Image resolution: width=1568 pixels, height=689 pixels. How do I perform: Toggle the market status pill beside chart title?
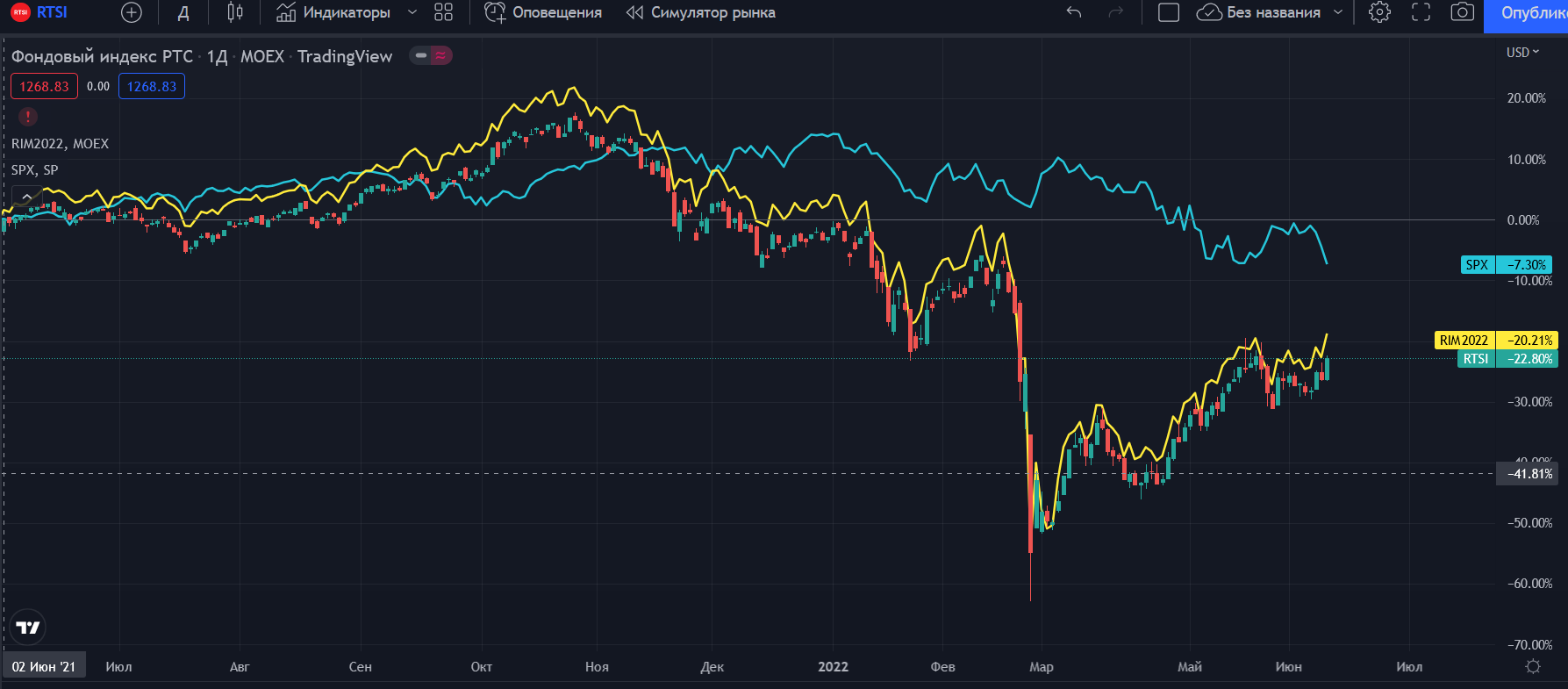tap(431, 55)
